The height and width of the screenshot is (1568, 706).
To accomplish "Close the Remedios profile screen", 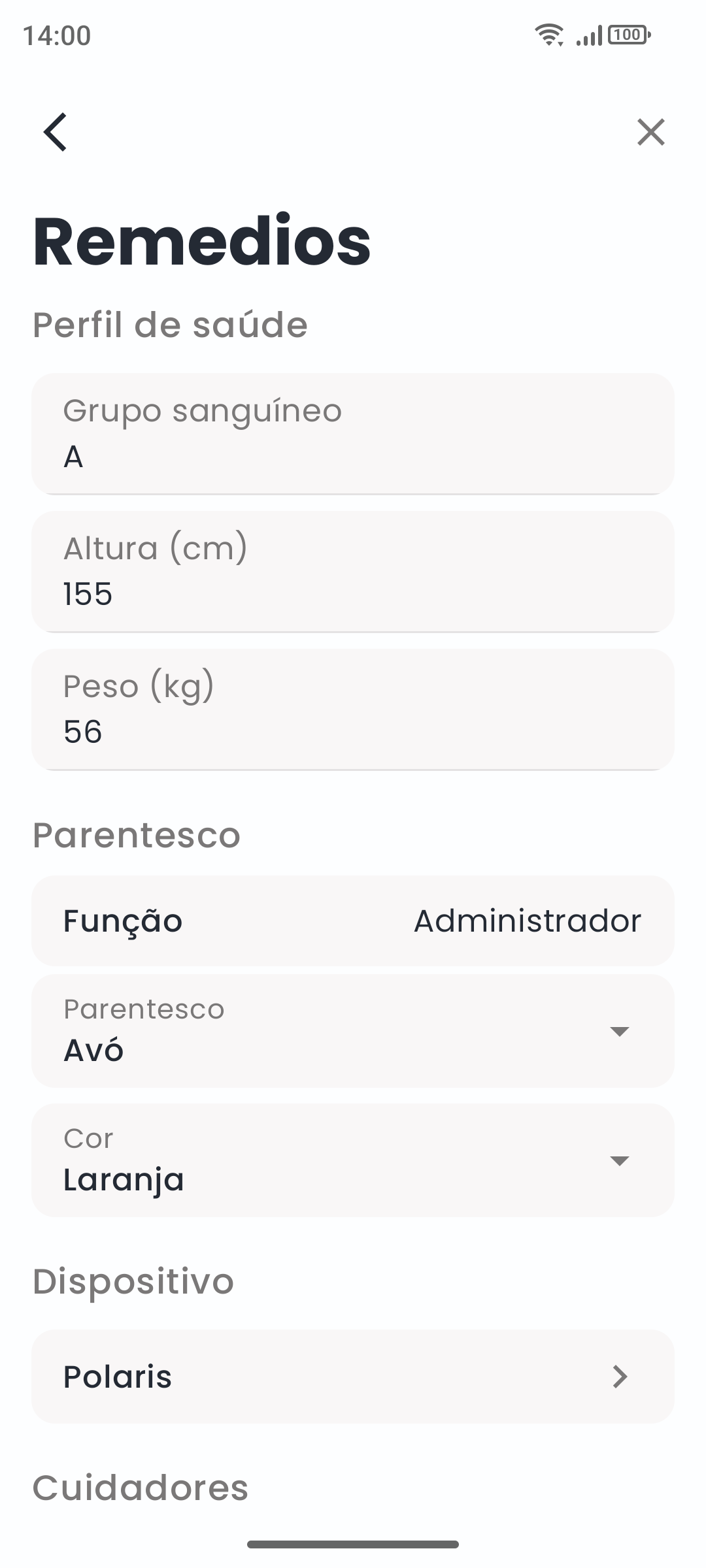I will 651,132.
